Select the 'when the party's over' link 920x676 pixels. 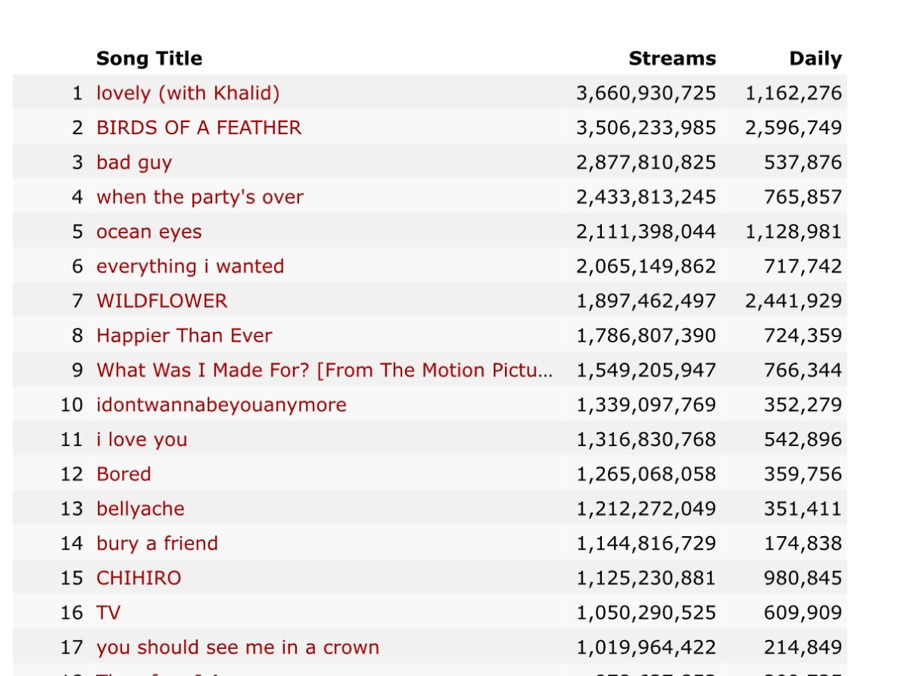pyautogui.click(x=199, y=197)
